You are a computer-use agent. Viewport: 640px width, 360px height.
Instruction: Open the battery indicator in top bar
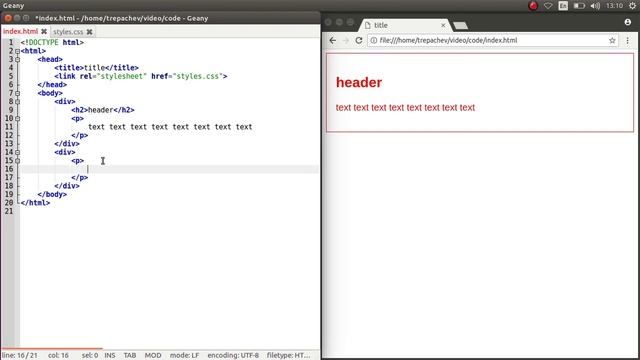point(579,6)
